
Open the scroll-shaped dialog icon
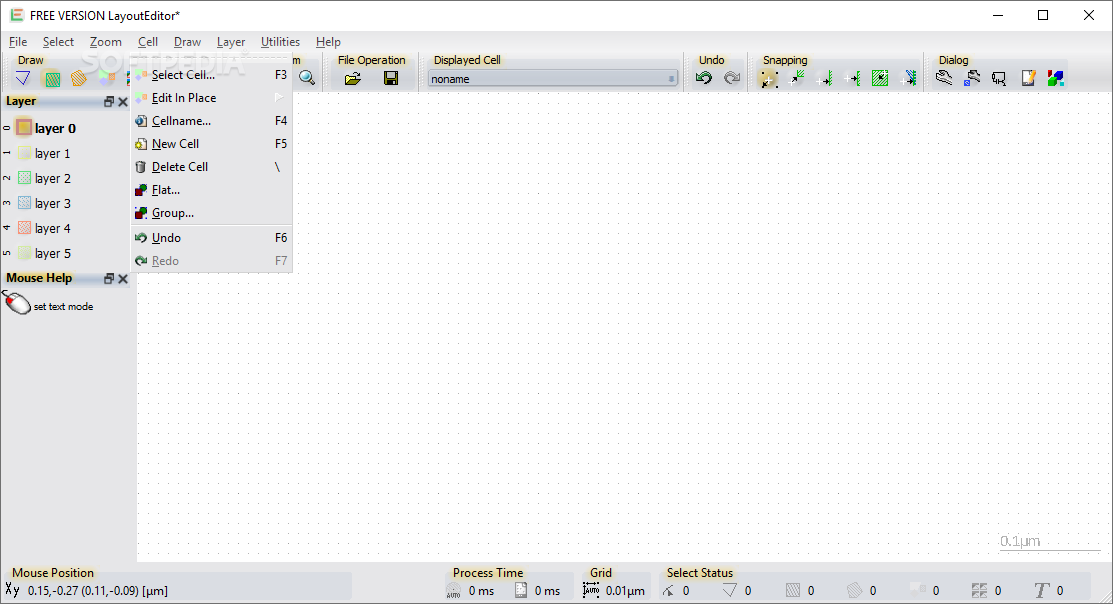(999, 78)
